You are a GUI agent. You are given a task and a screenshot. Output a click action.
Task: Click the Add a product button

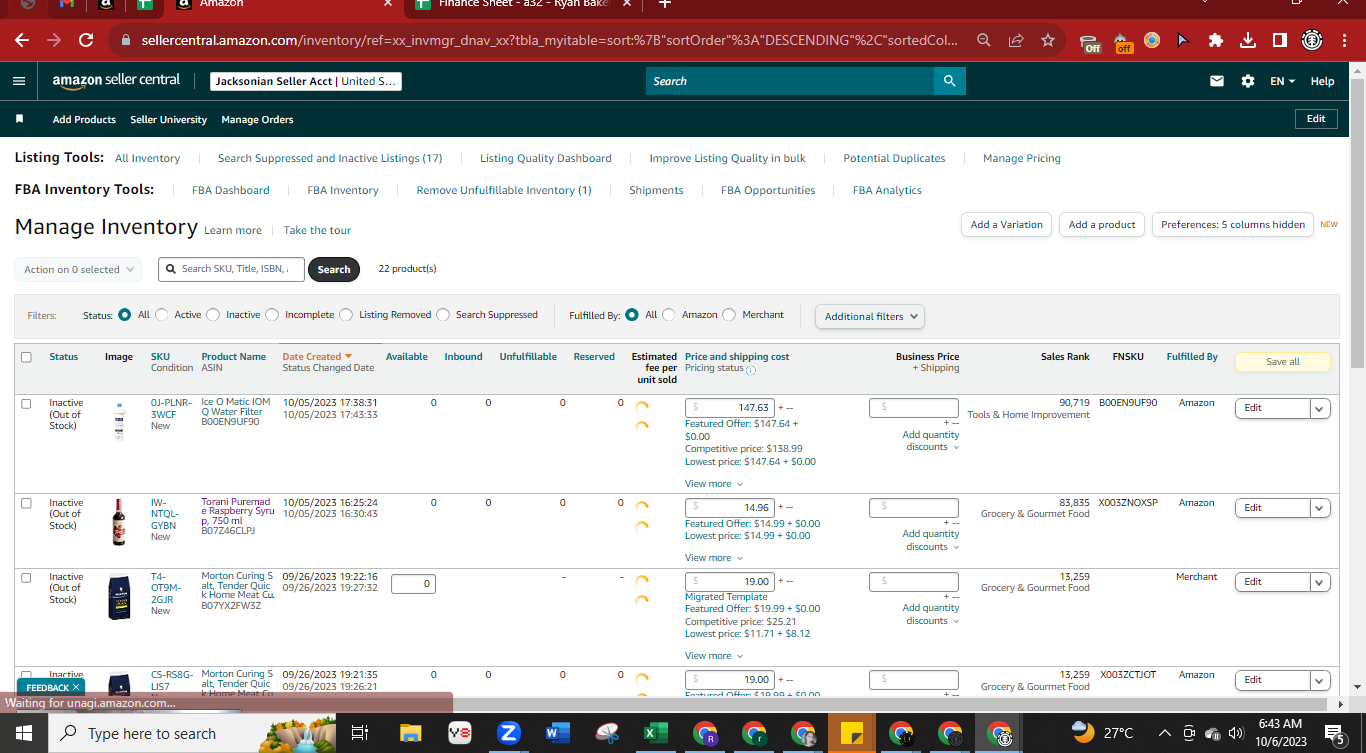(x=1102, y=225)
